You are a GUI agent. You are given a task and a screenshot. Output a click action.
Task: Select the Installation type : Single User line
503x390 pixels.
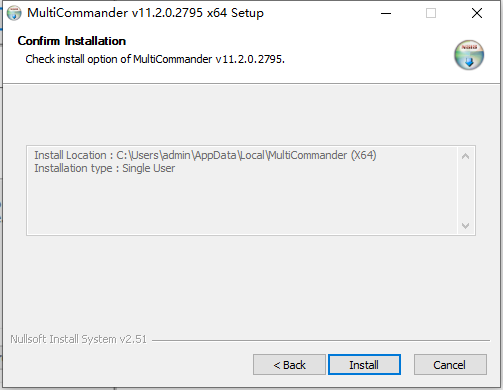click(x=104, y=168)
